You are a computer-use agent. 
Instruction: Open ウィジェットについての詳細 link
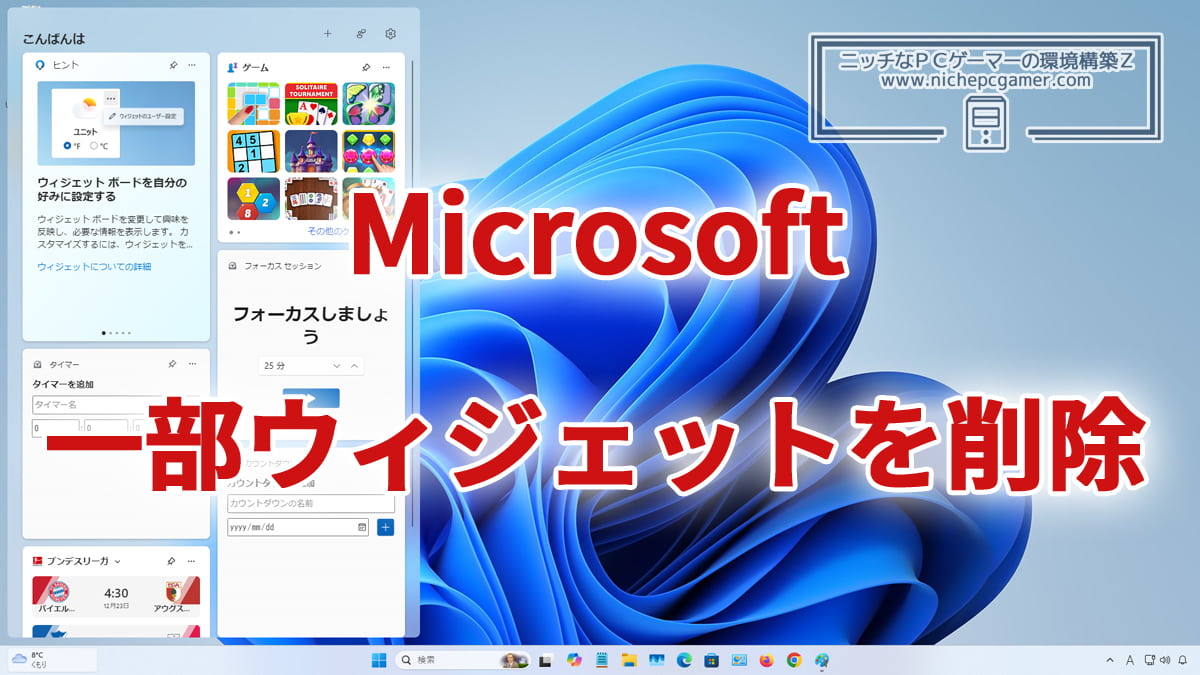pyautogui.click(x=94, y=267)
